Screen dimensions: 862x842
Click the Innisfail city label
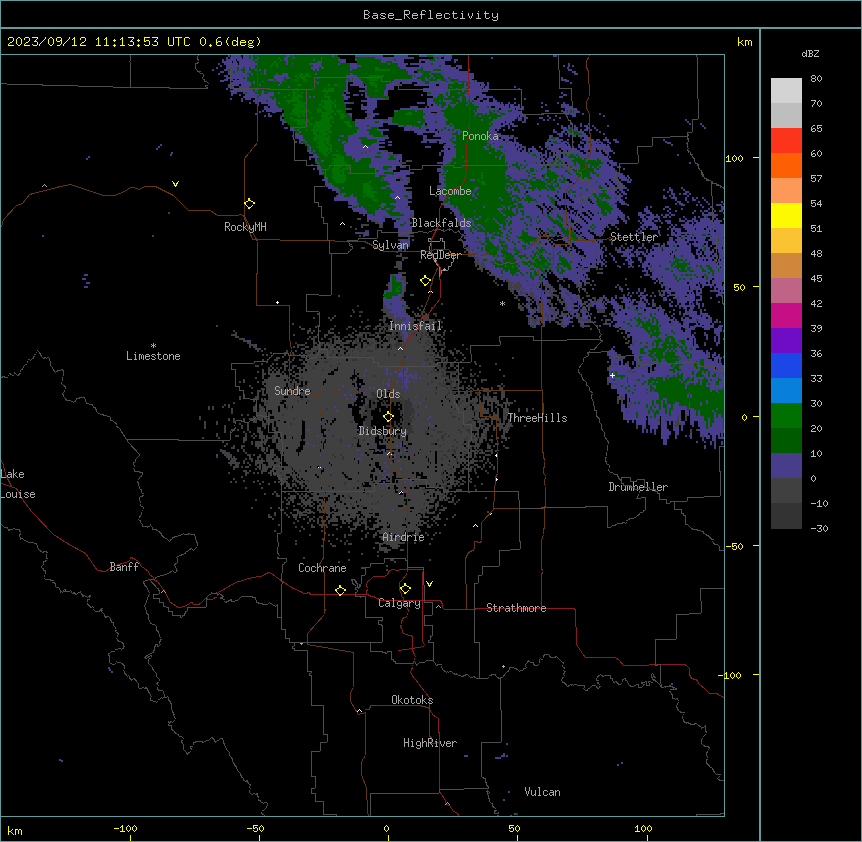[415, 326]
